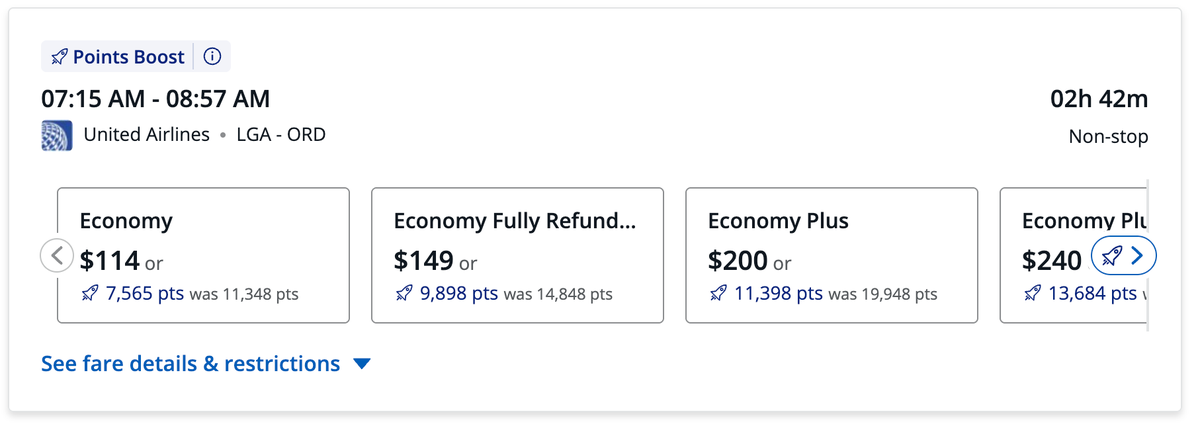This screenshot has width=1200, height=434.
Task: Choose the Economy Plus $200 fare card
Action: (x=831, y=255)
